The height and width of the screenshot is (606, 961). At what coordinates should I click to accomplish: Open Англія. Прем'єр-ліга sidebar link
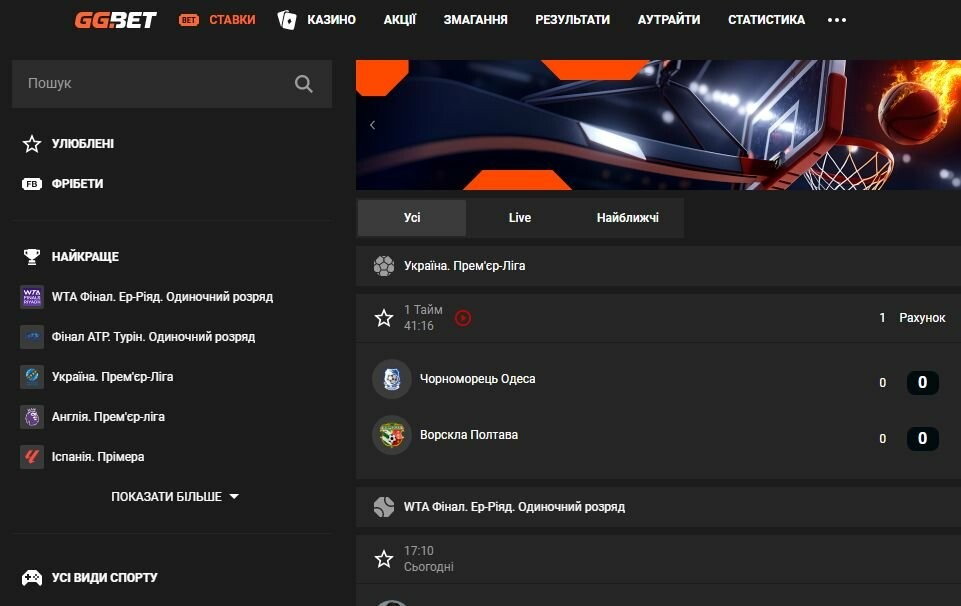[x=108, y=417]
